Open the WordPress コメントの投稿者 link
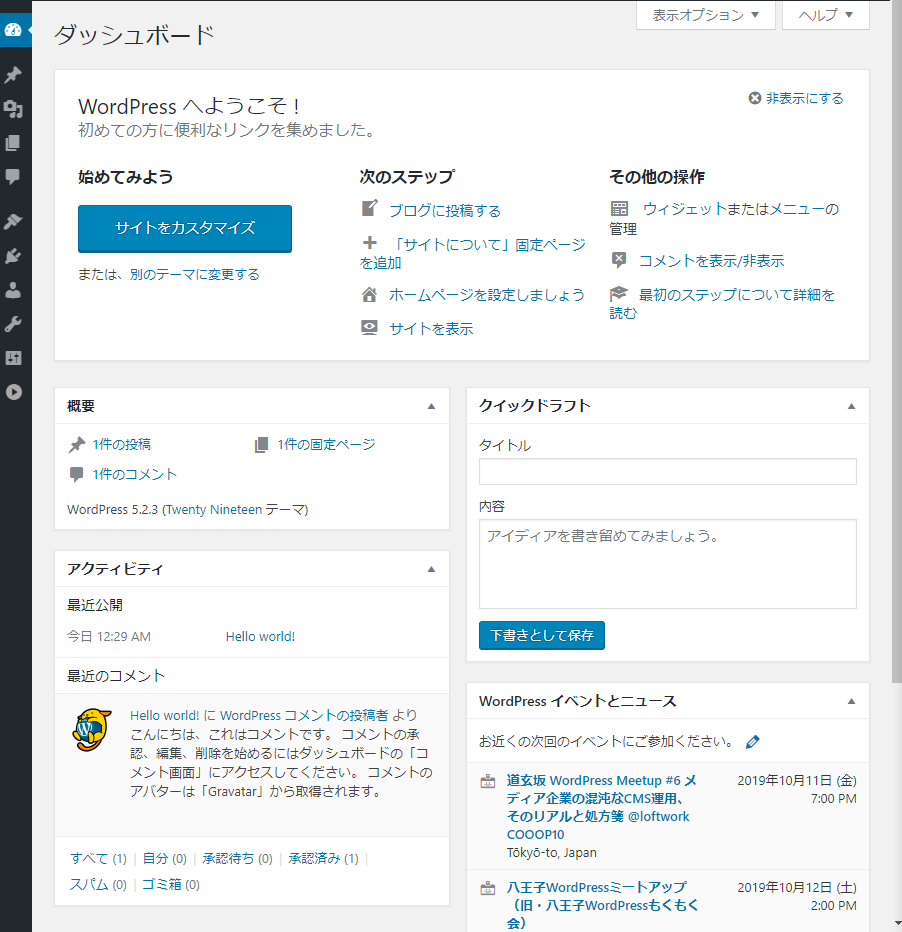The image size is (902, 932). coord(304,715)
